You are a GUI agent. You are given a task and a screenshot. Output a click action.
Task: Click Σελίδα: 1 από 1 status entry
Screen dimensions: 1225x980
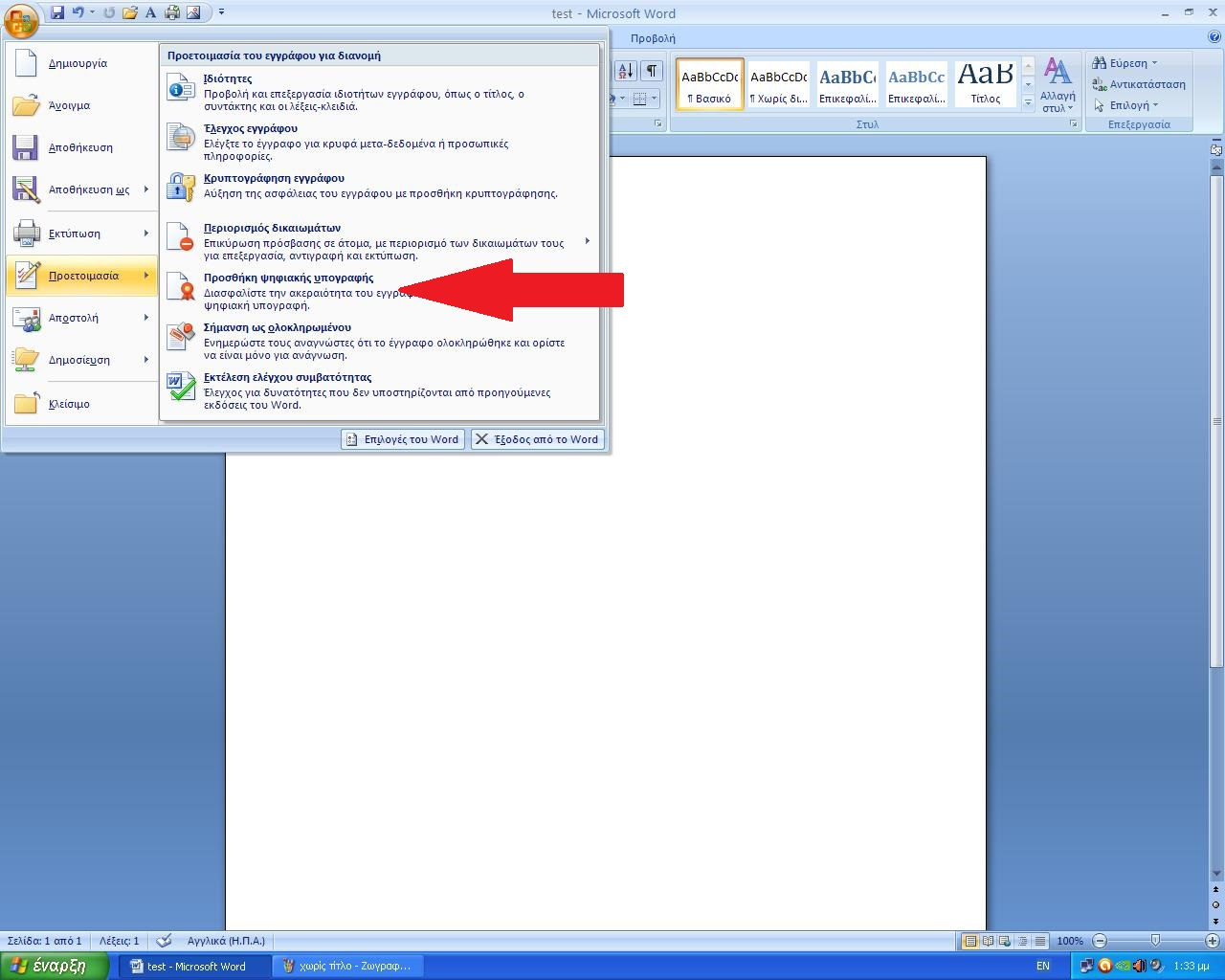45,941
